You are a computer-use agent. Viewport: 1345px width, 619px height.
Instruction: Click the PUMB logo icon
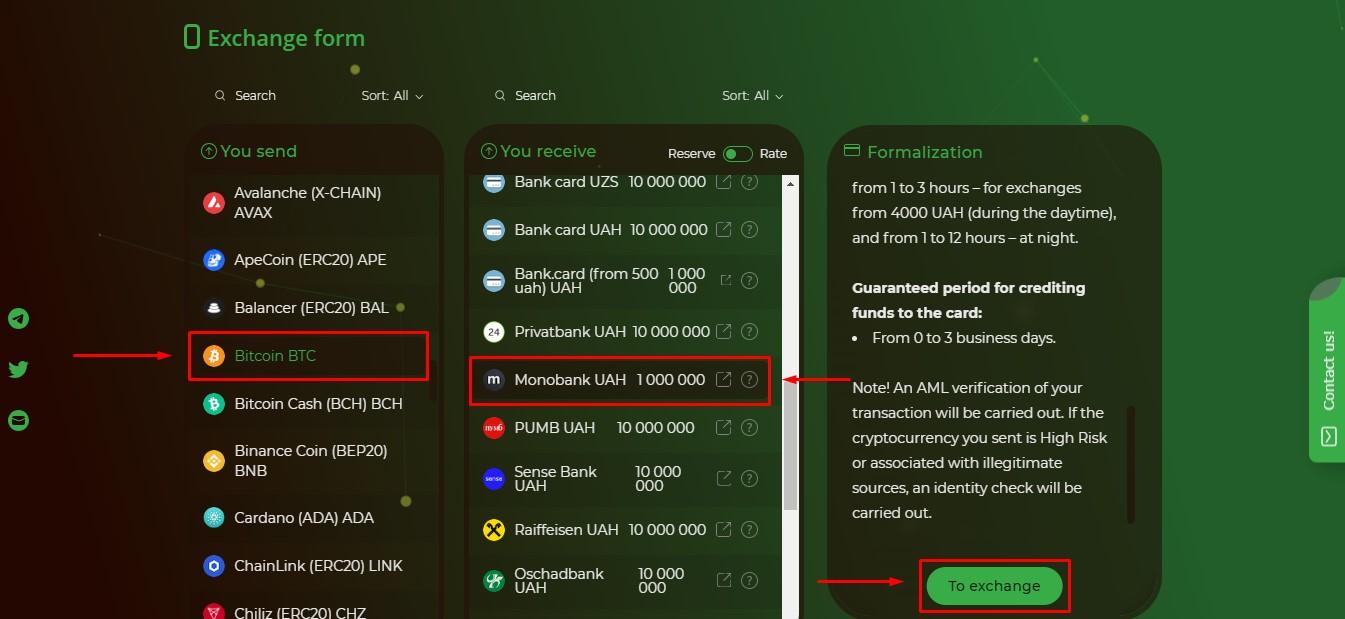click(494, 428)
